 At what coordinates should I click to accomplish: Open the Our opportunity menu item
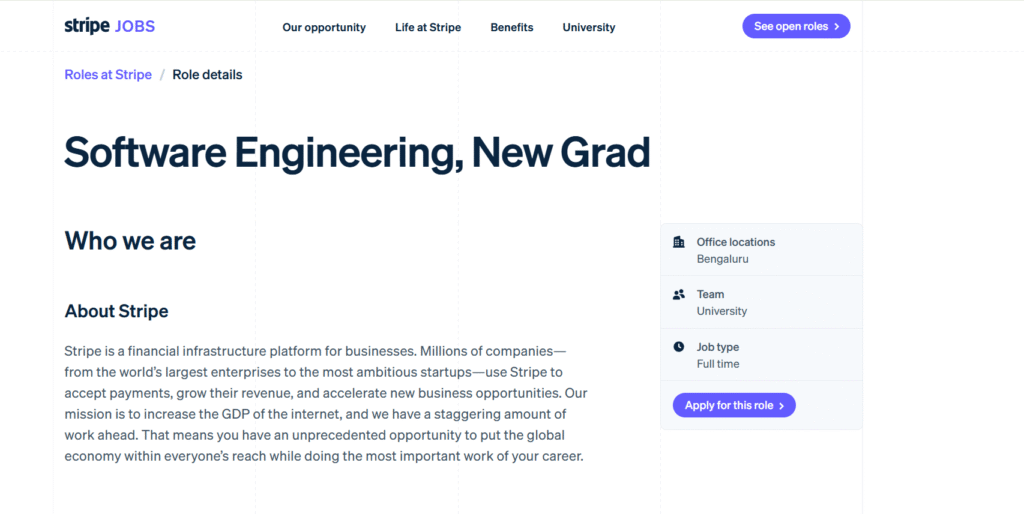click(x=324, y=27)
